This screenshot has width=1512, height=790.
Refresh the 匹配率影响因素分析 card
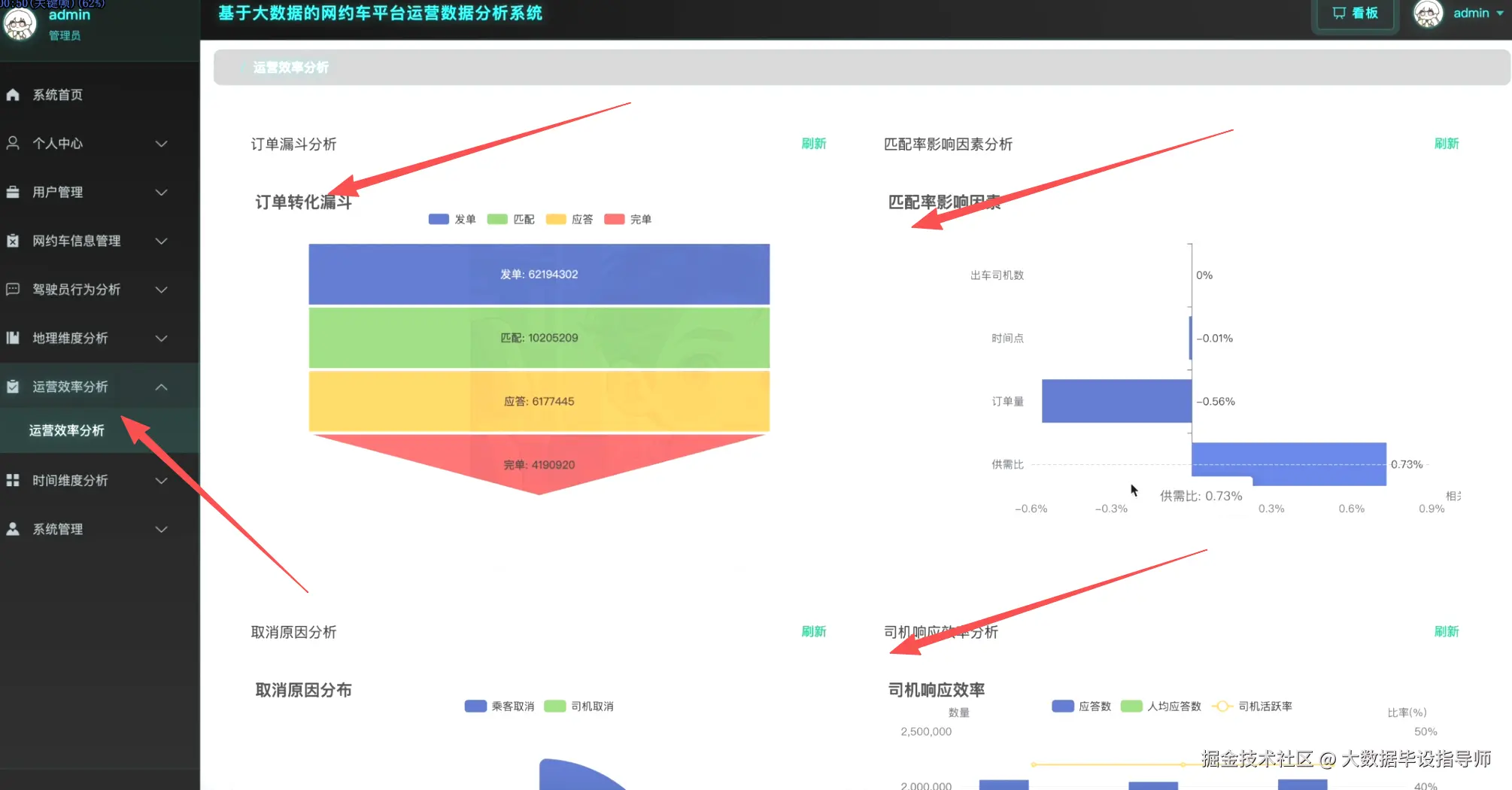[x=1447, y=143]
